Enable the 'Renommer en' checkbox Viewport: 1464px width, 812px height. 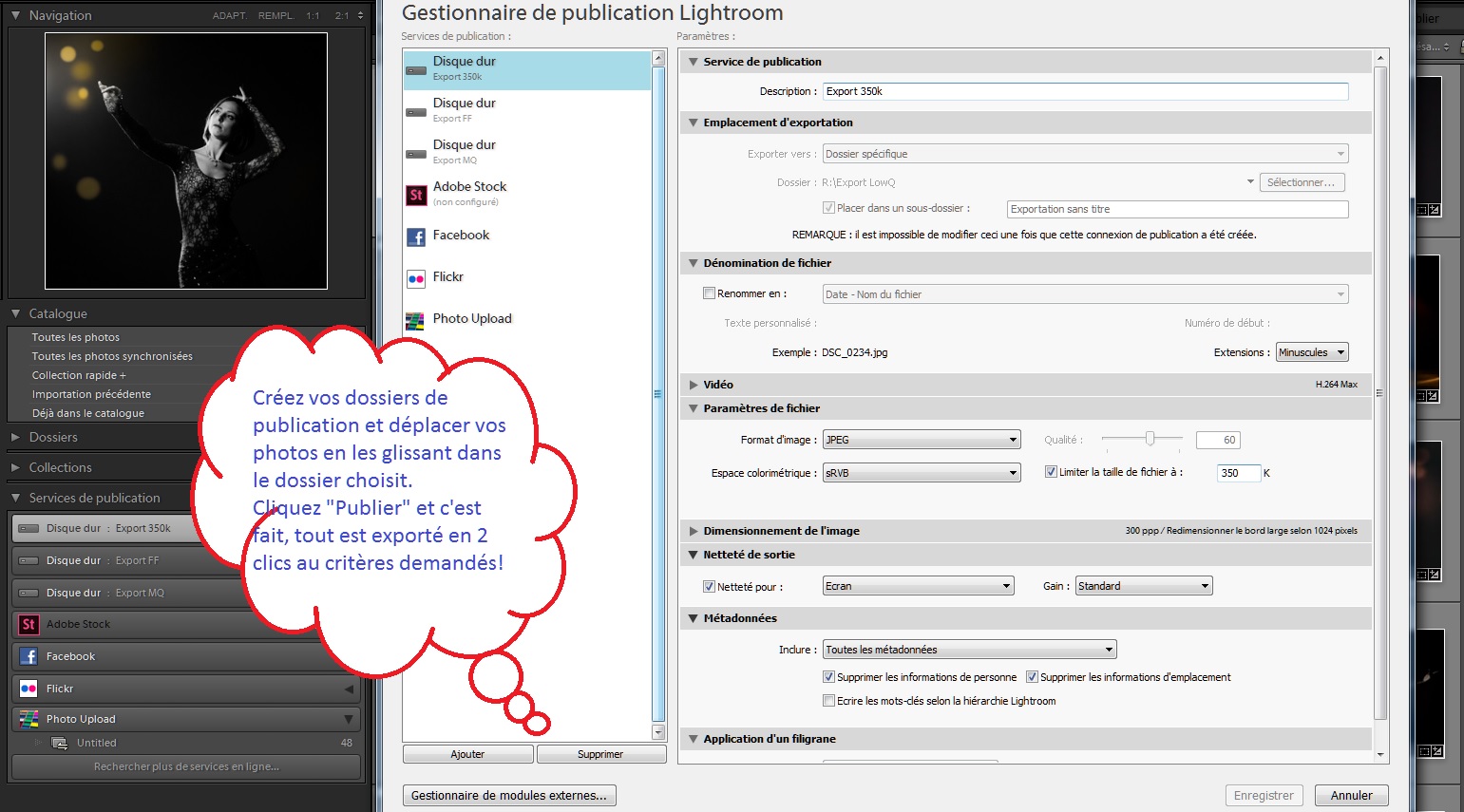pyautogui.click(x=709, y=293)
